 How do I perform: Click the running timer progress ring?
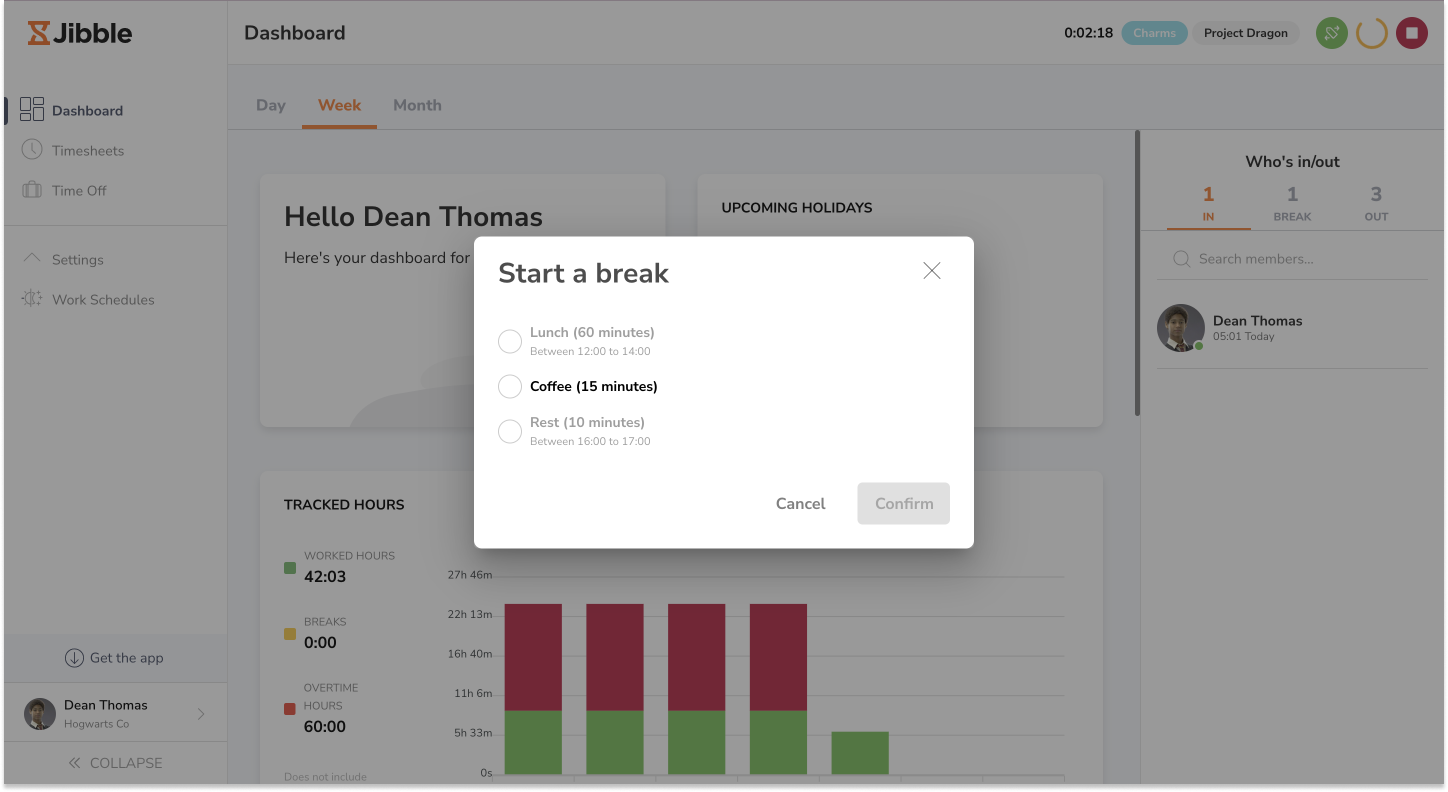click(x=1371, y=32)
